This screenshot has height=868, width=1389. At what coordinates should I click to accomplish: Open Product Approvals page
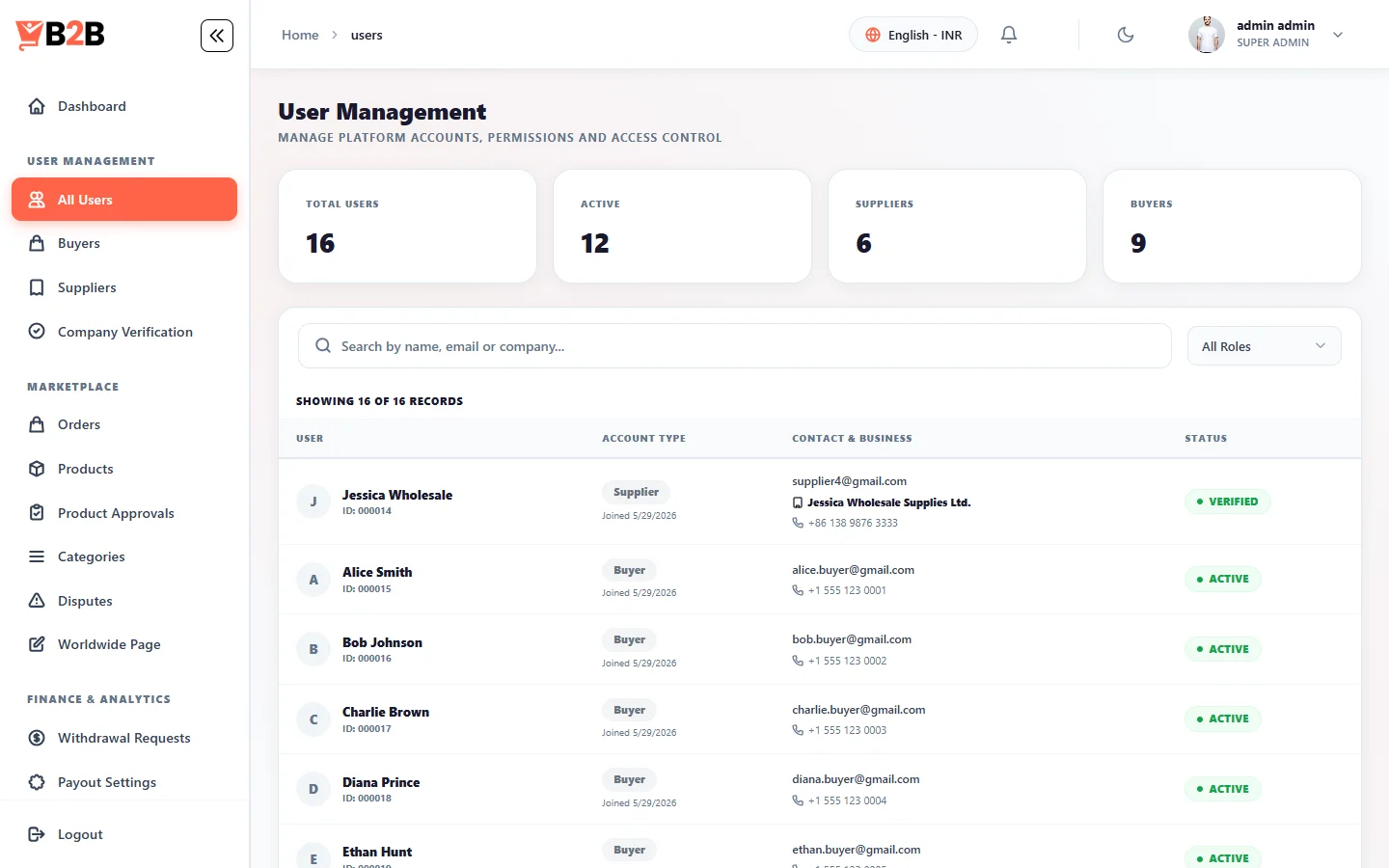(124, 513)
